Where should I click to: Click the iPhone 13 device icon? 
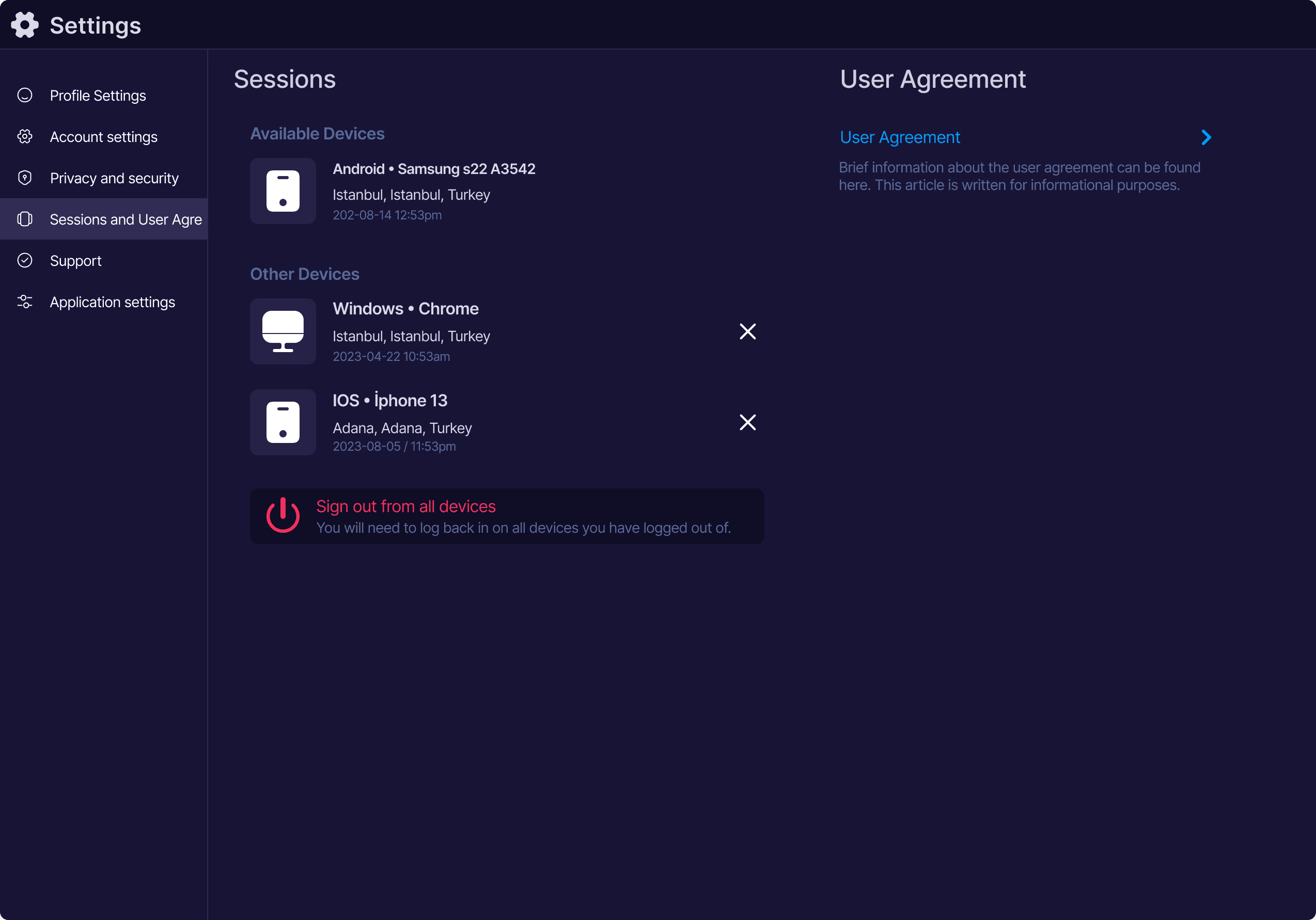coord(283,422)
